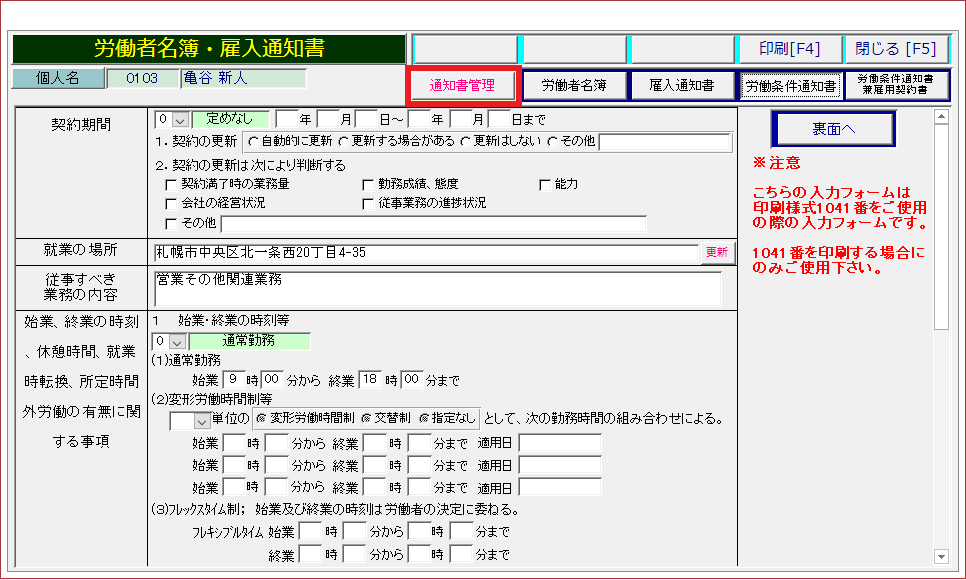966x580 pixels.
Task: Switch to the 労働者名簿 tab
Action: tap(574, 86)
